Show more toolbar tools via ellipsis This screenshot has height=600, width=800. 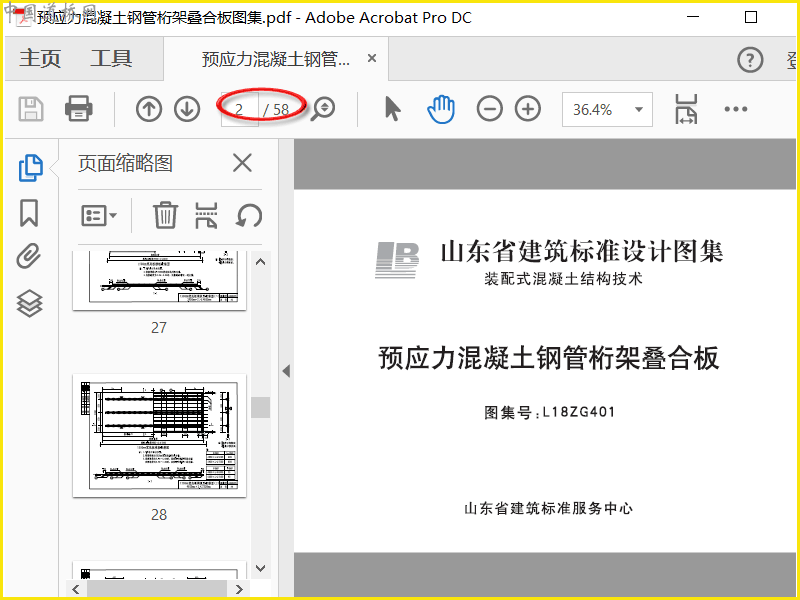pyautogui.click(x=736, y=109)
